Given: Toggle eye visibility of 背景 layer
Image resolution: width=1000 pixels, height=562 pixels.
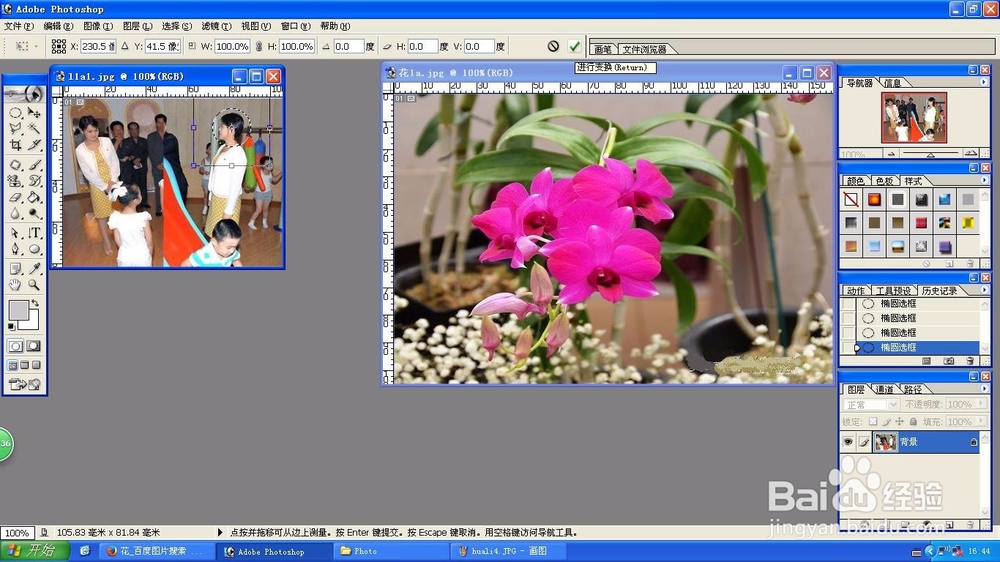Looking at the screenshot, I should pyautogui.click(x=848, y=441).
